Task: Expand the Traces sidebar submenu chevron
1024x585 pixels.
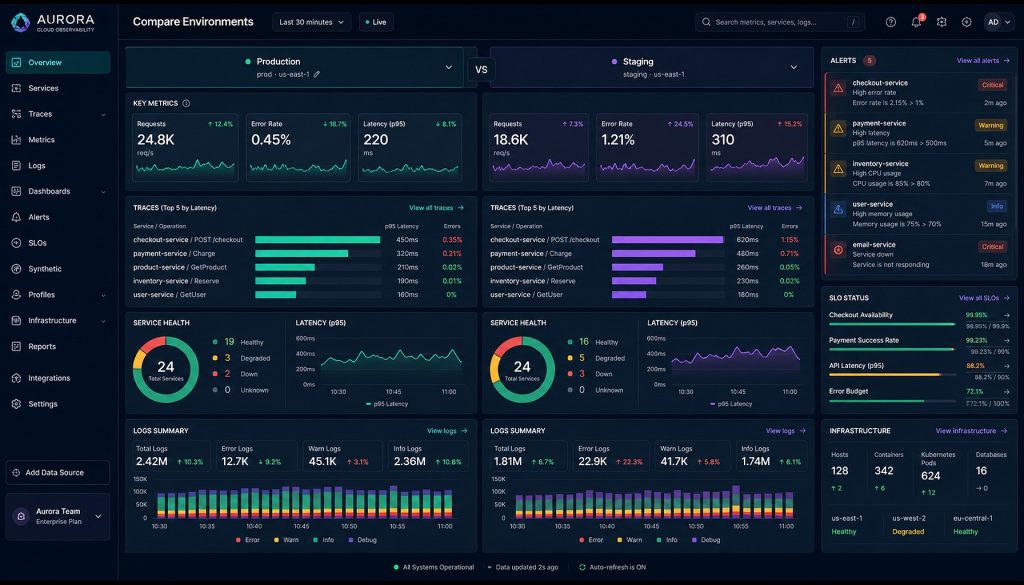Action: tap(103, 114)
